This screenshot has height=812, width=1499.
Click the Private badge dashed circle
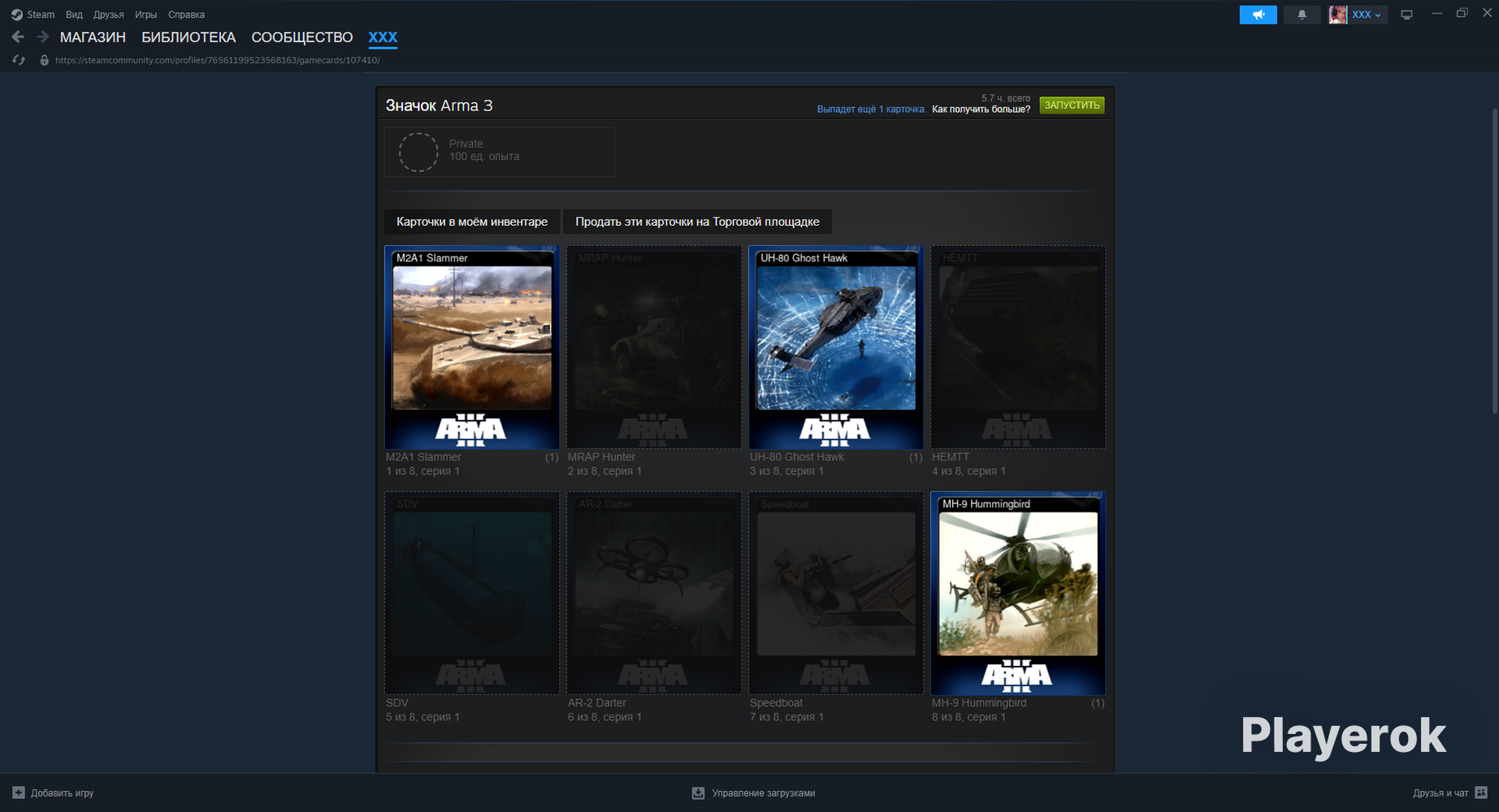click(x=418, y=152)
